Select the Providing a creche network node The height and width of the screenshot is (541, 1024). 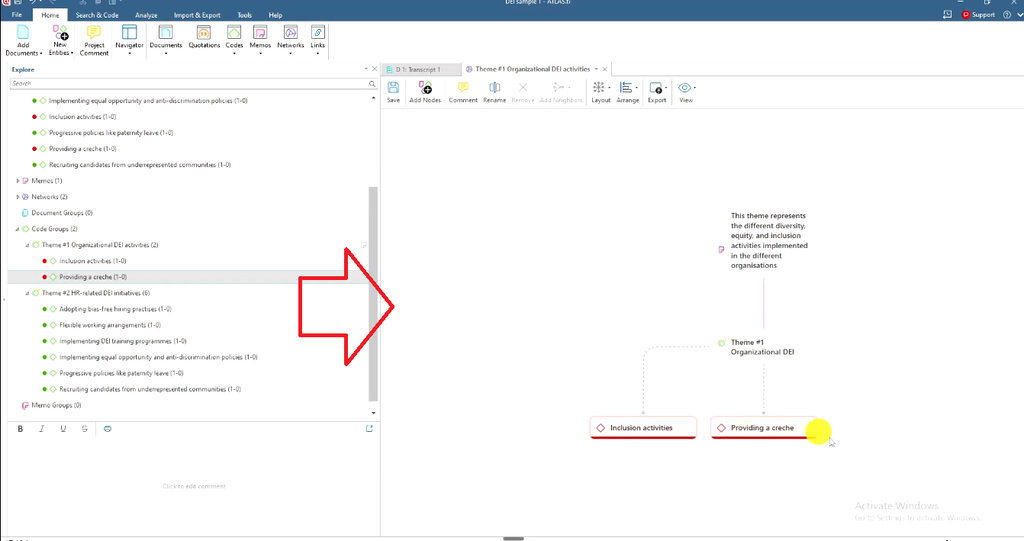tap(763, 427)
